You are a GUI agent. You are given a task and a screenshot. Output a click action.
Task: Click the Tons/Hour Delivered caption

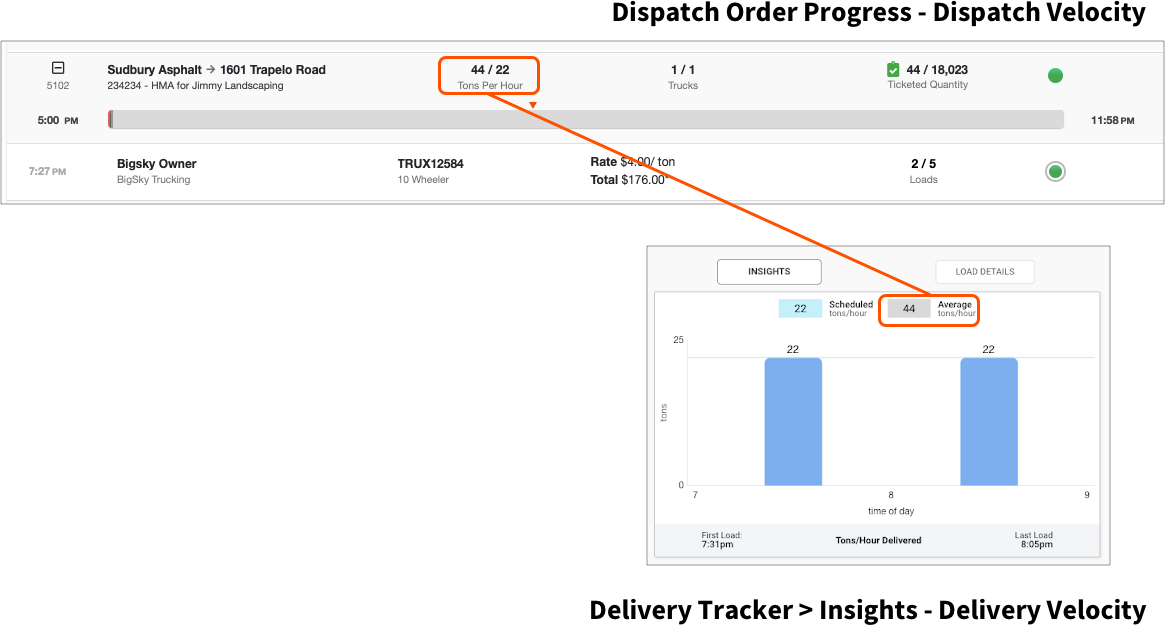(x=878, y=540)
